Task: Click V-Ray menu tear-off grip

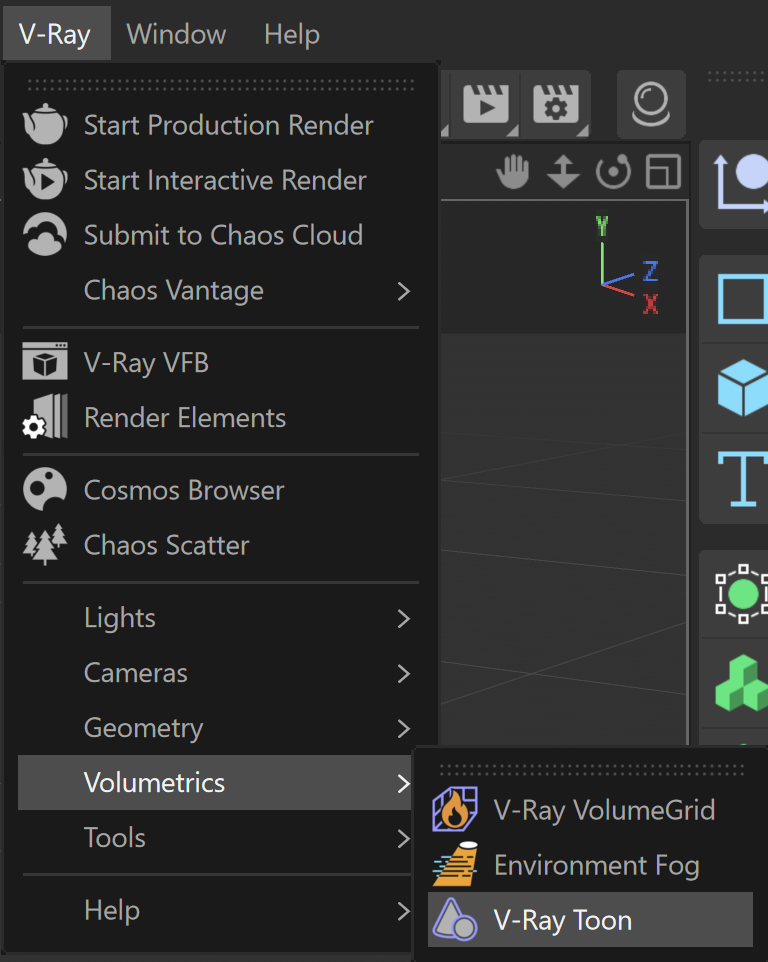Action: click(221, 85)
